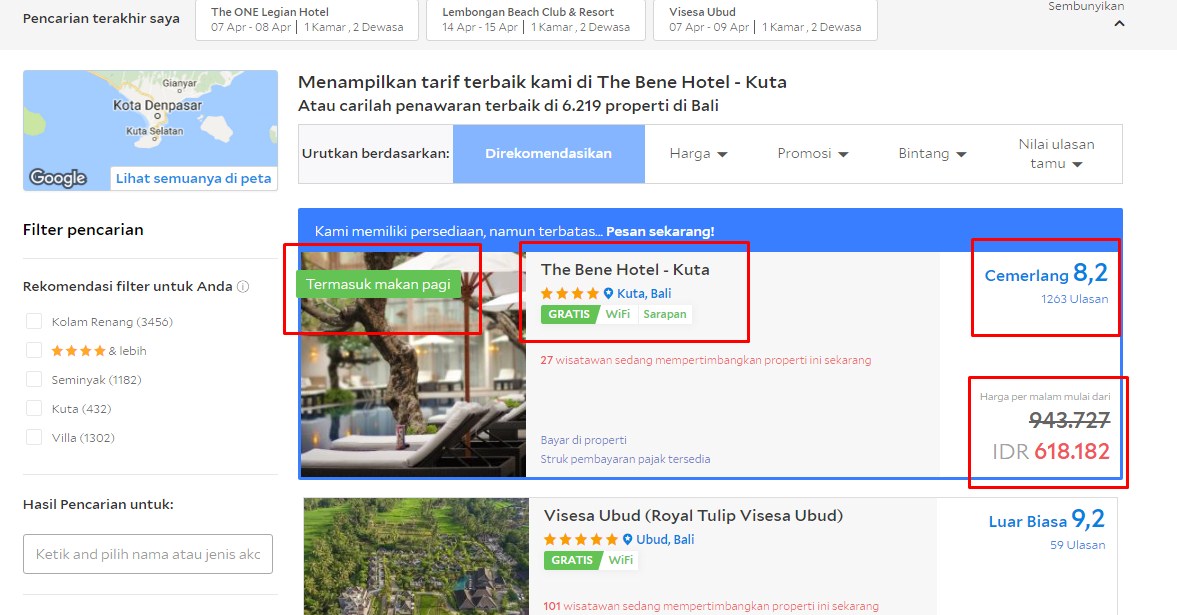Enable the four stars & lebih filter
The height and width of the screenshot is (615, 1177).
coord(34,351)
